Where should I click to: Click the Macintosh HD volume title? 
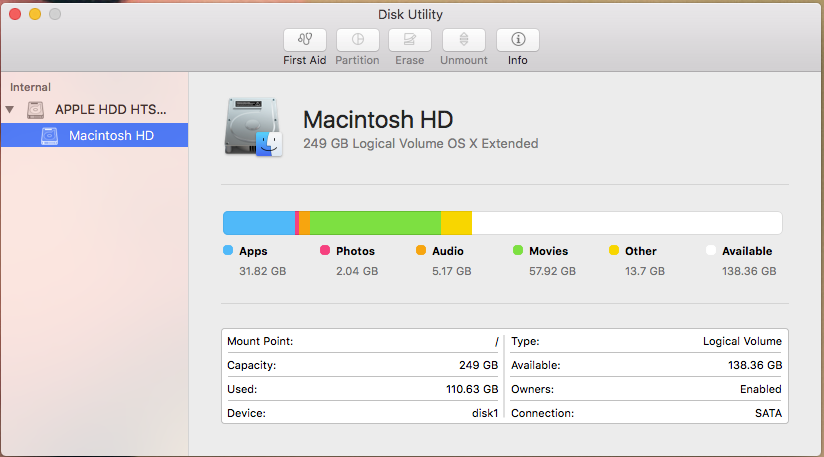pos(378,120)
